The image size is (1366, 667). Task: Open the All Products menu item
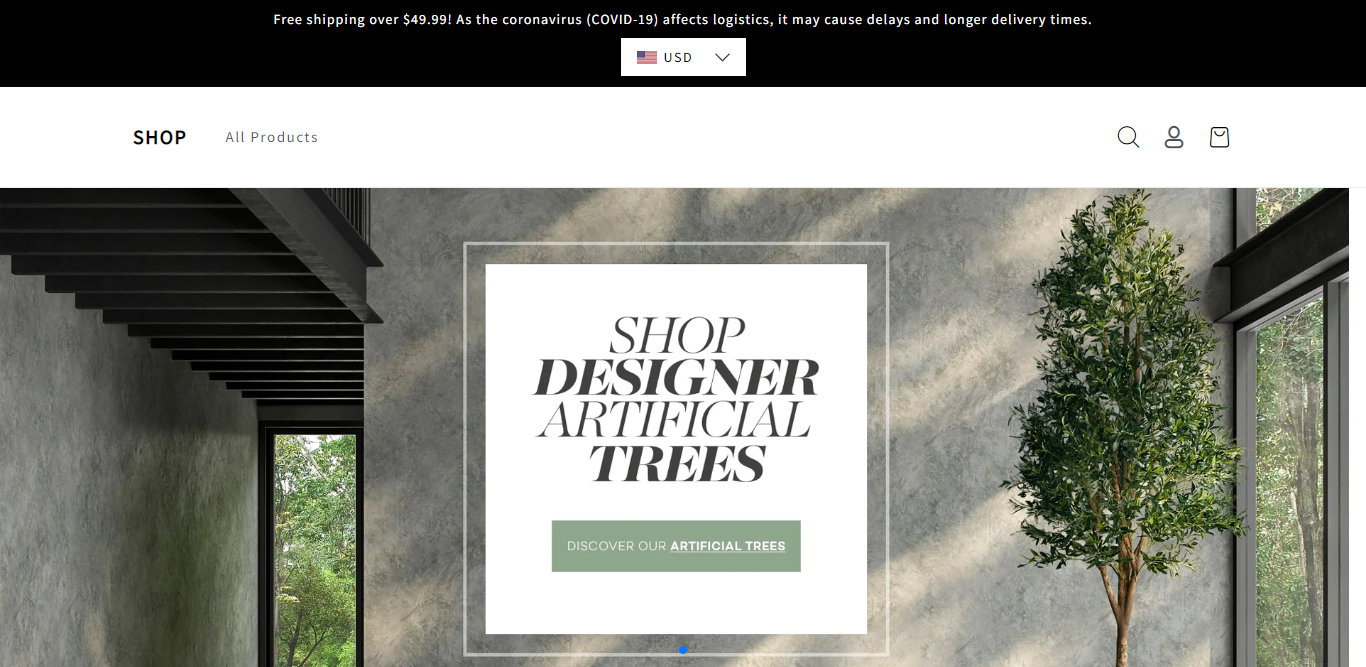(x=272, y=137)
